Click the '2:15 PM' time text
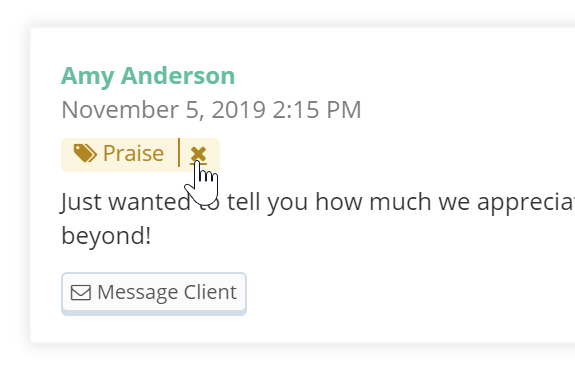 pos(317,109)
